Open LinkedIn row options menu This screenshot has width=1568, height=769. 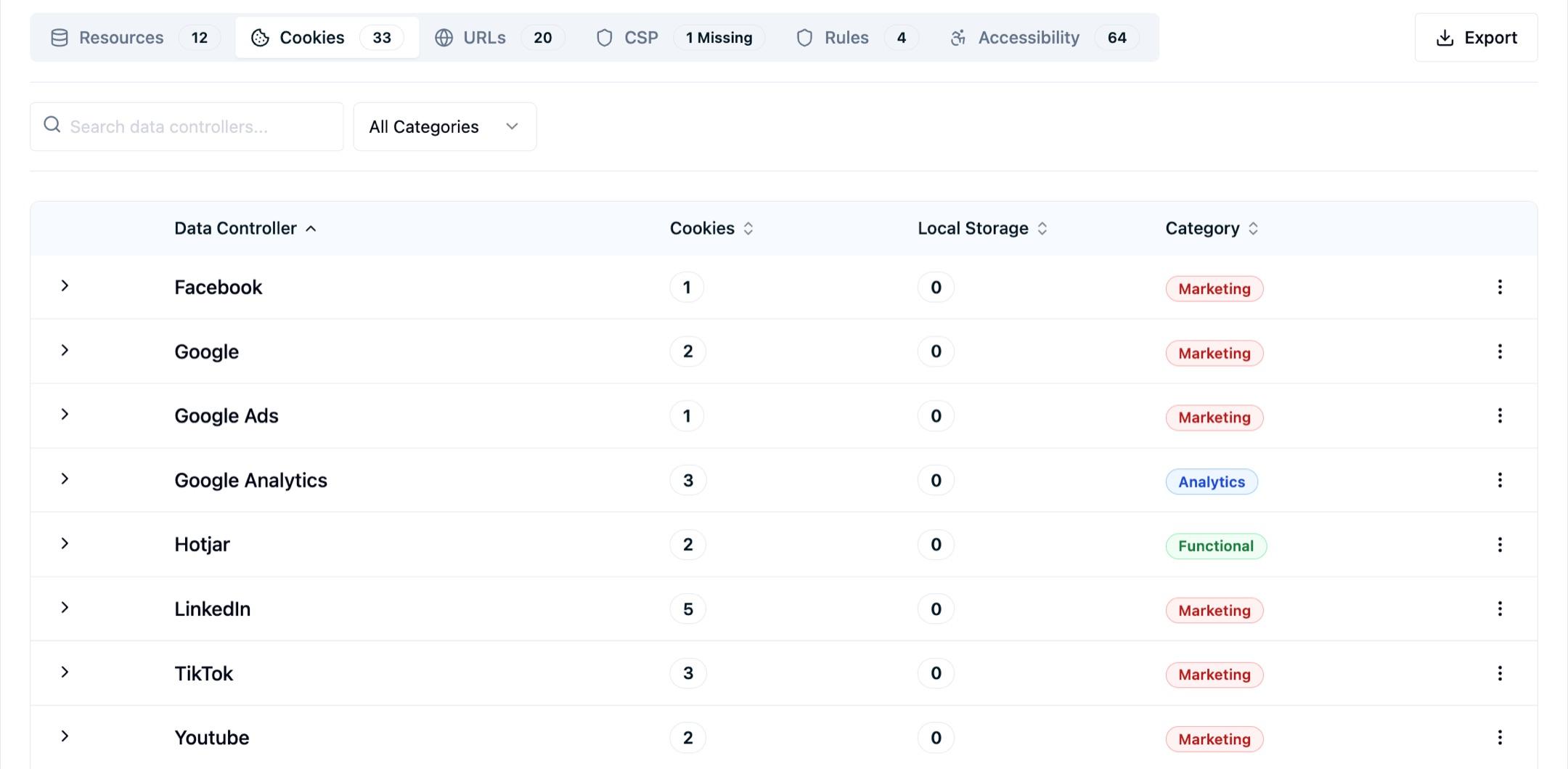[1500, 609]
